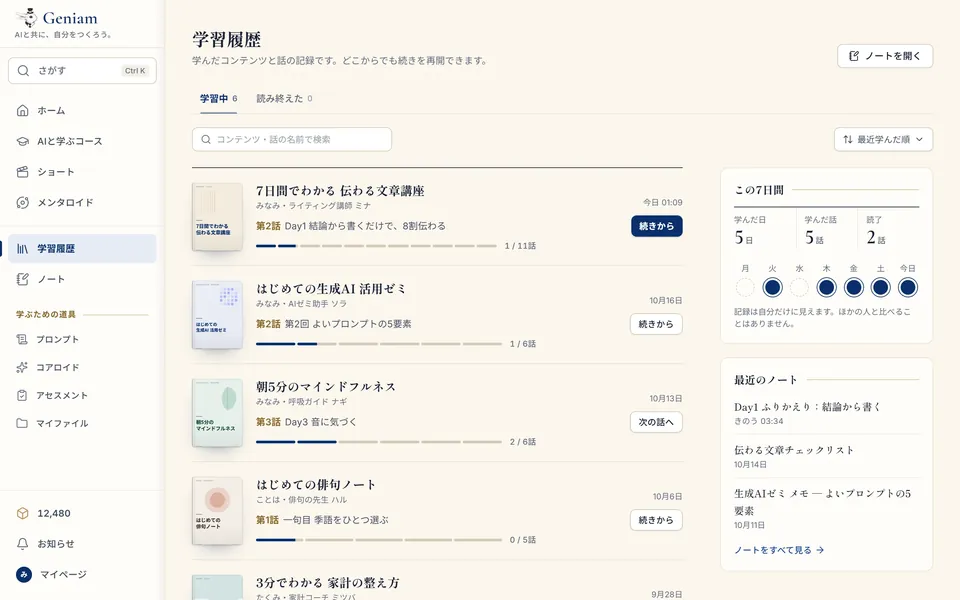Click the メンタロイド icon

23,202
